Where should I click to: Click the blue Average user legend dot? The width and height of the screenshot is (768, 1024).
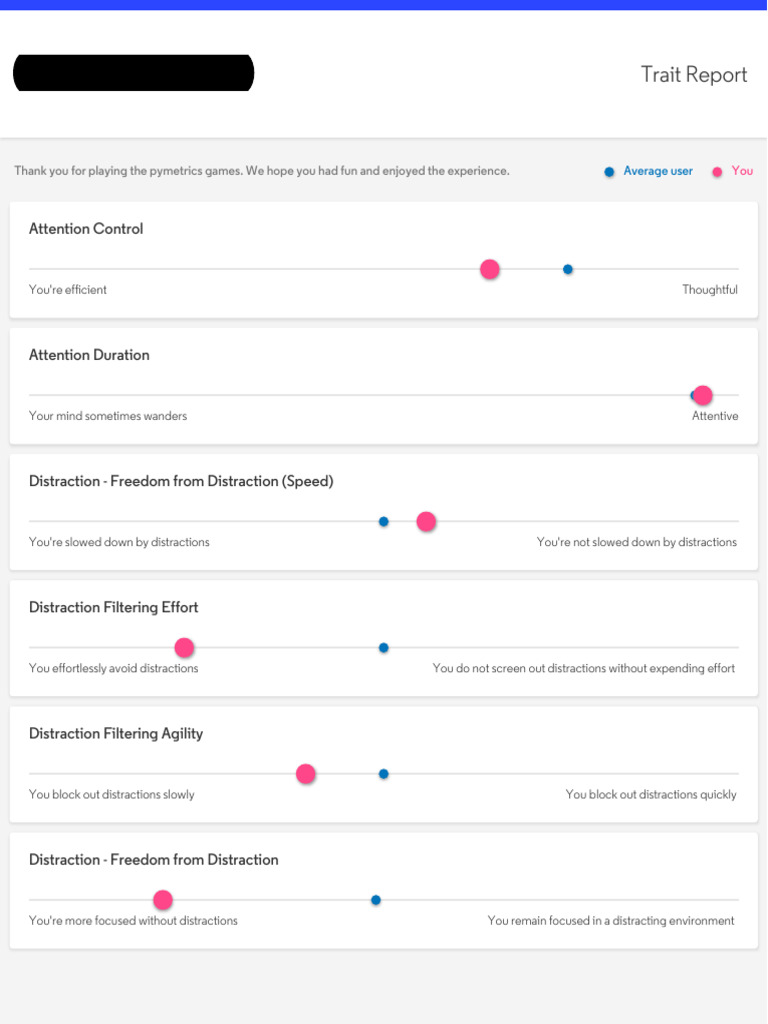(x=609, y=172)
